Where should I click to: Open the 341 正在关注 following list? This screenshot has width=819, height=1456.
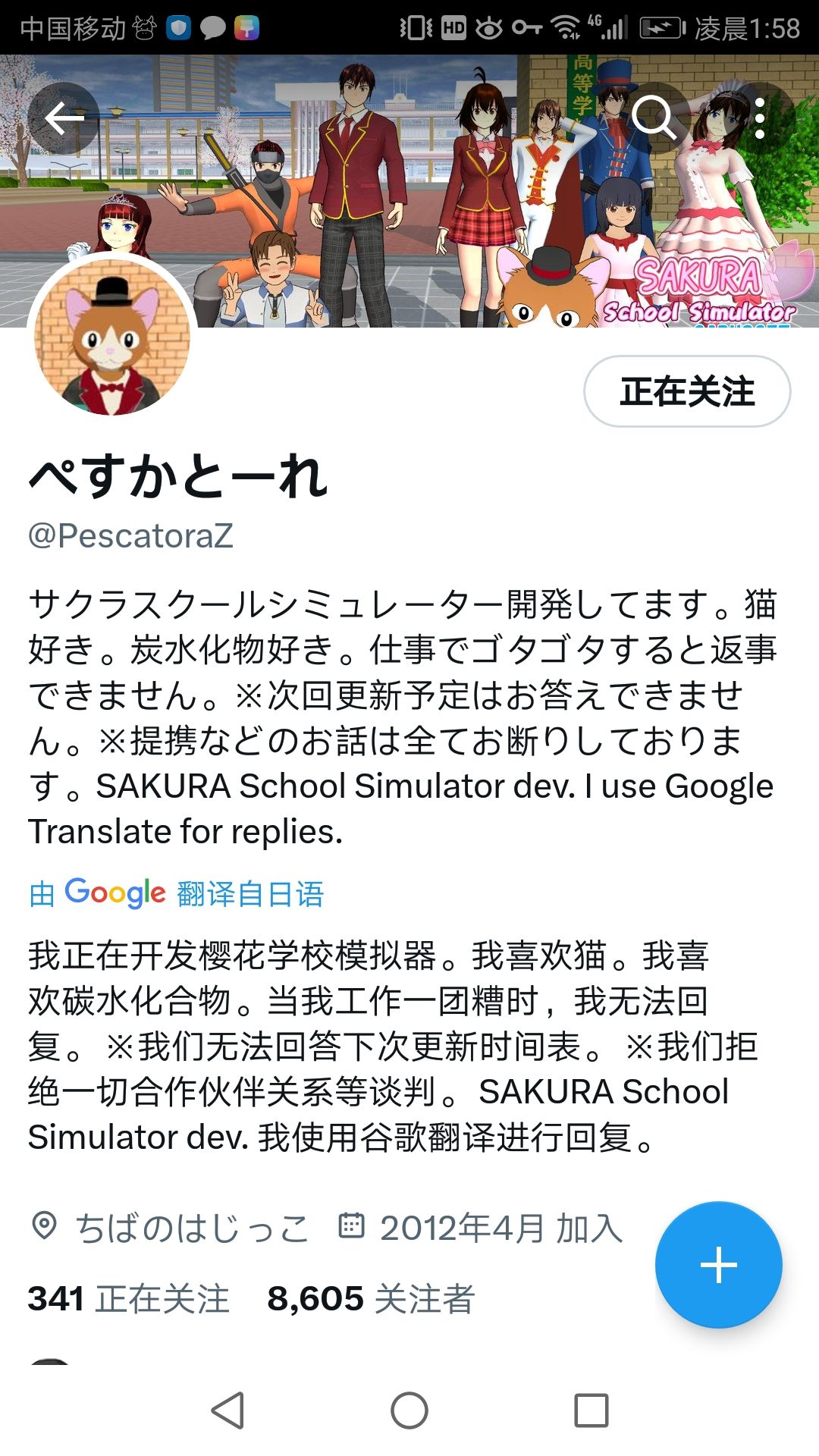[128, 1298]
